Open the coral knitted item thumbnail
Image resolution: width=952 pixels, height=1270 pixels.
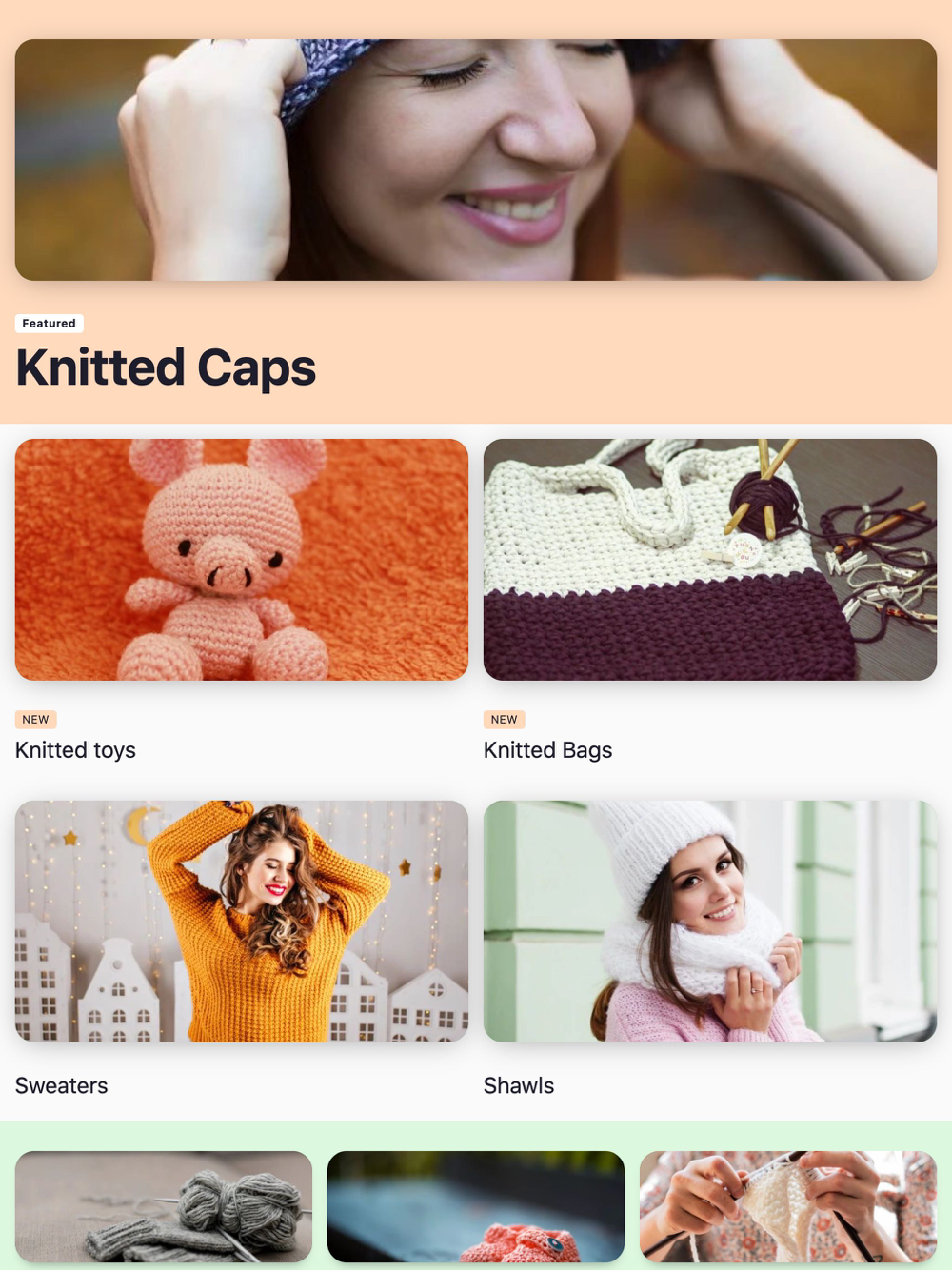[x=476, y=1207]
